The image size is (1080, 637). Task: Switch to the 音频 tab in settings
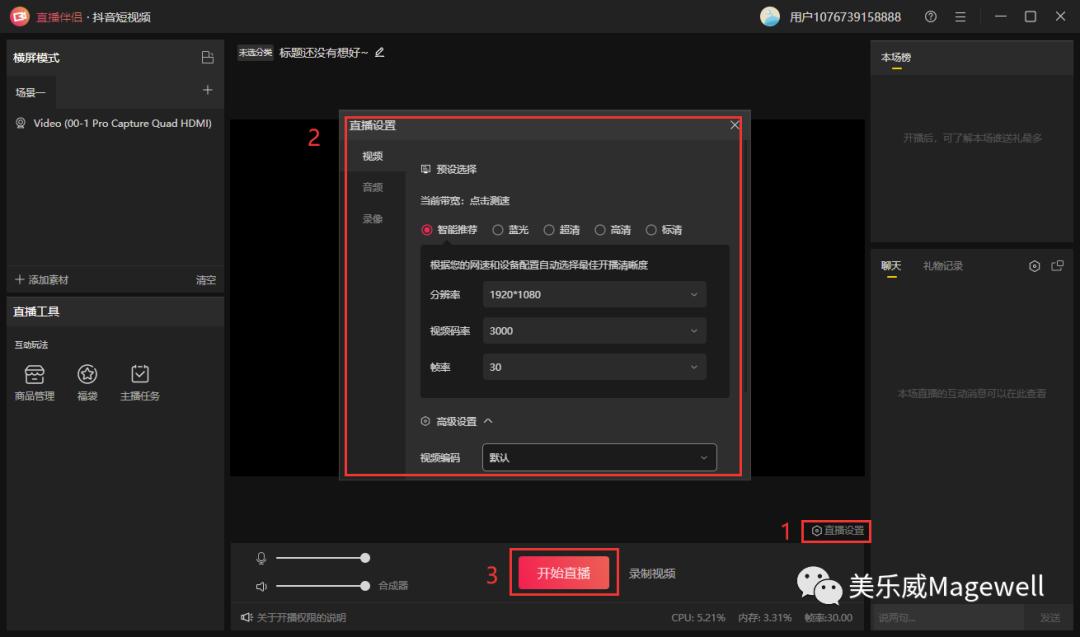pyautogui.click(x=373, y=186)
